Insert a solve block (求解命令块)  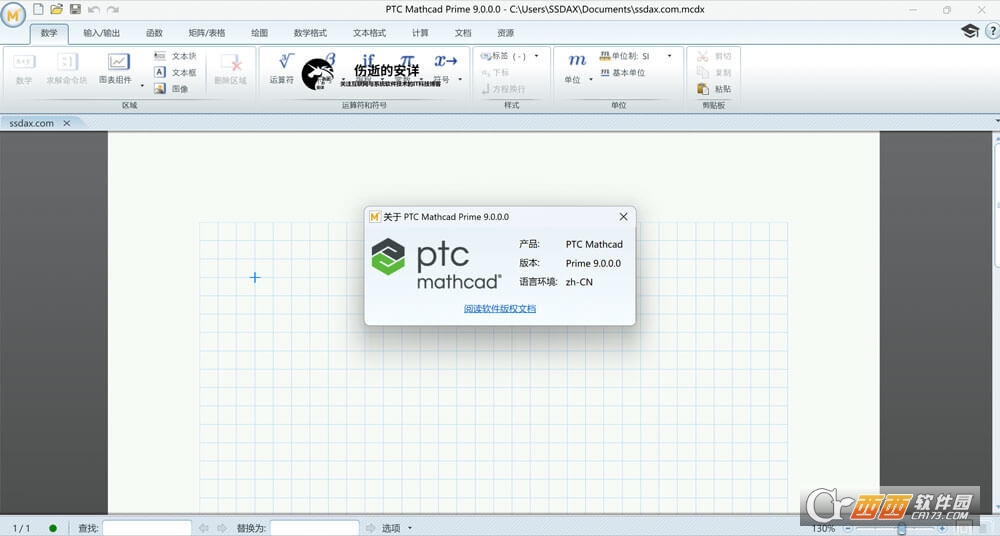click(67, 68)
